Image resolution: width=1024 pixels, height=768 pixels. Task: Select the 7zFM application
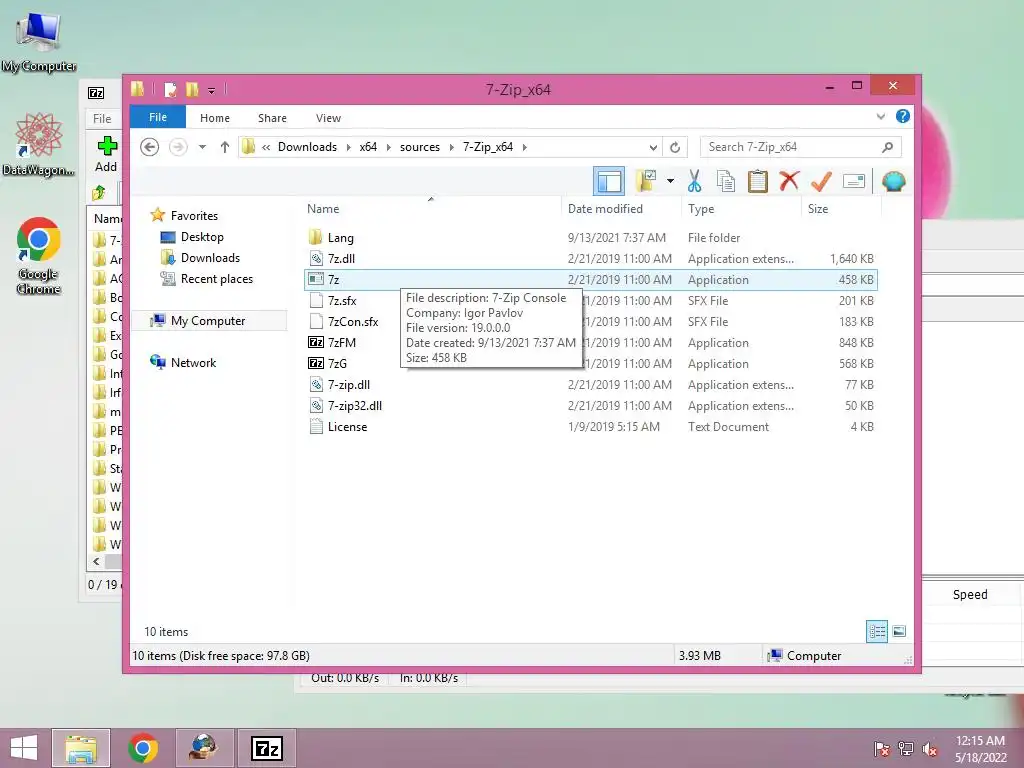click(342, 342)
